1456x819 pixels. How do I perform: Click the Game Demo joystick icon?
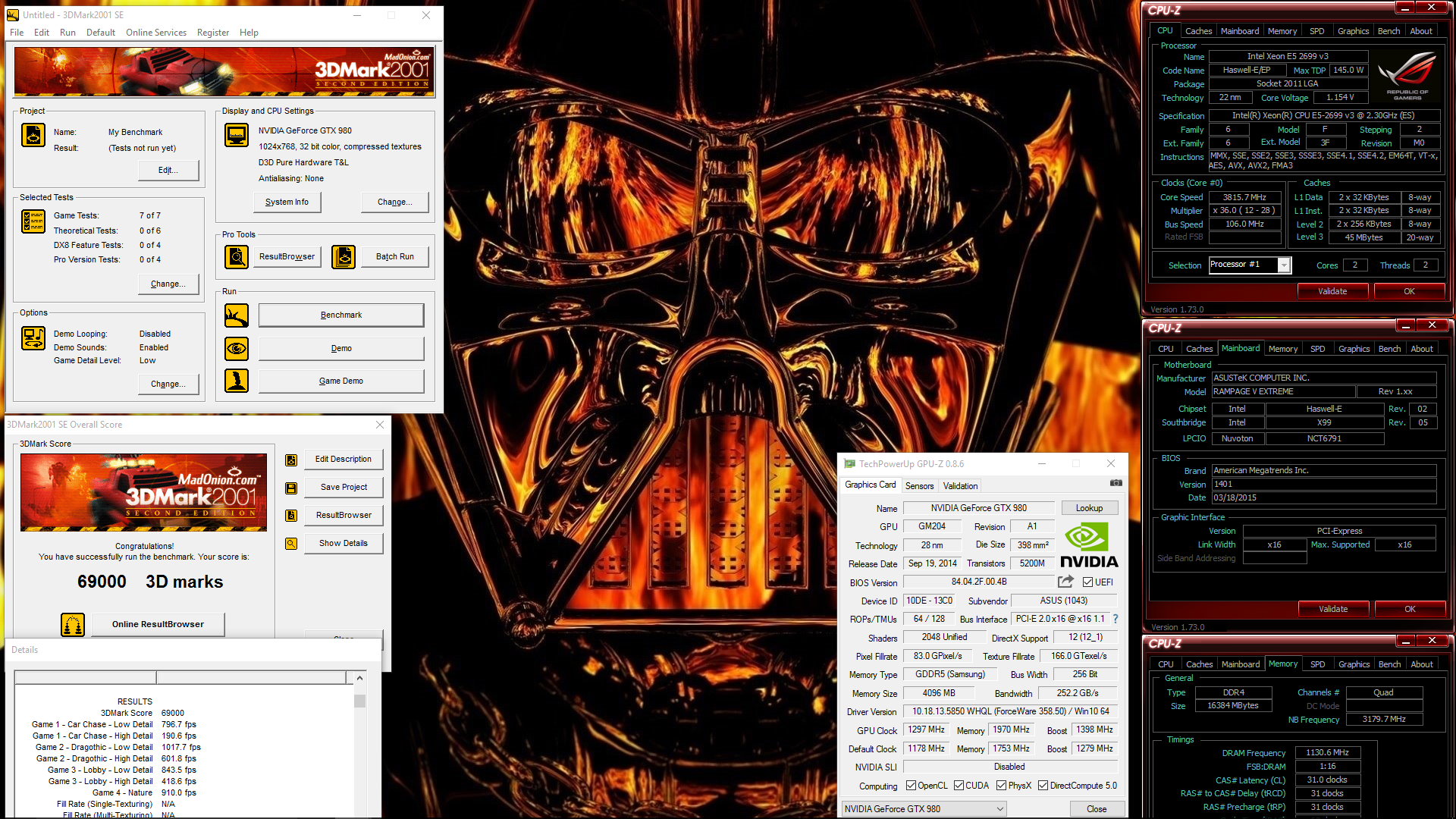(237, 381)
